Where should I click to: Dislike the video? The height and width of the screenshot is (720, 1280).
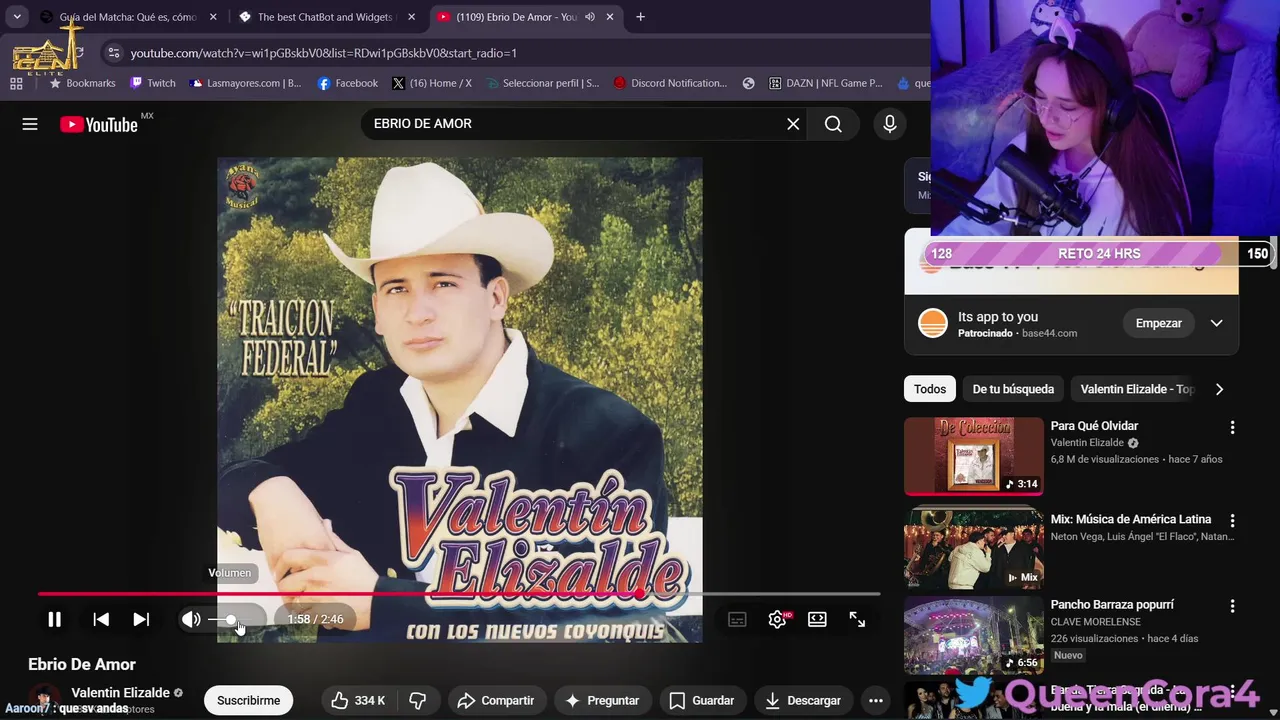coord(418,701)
